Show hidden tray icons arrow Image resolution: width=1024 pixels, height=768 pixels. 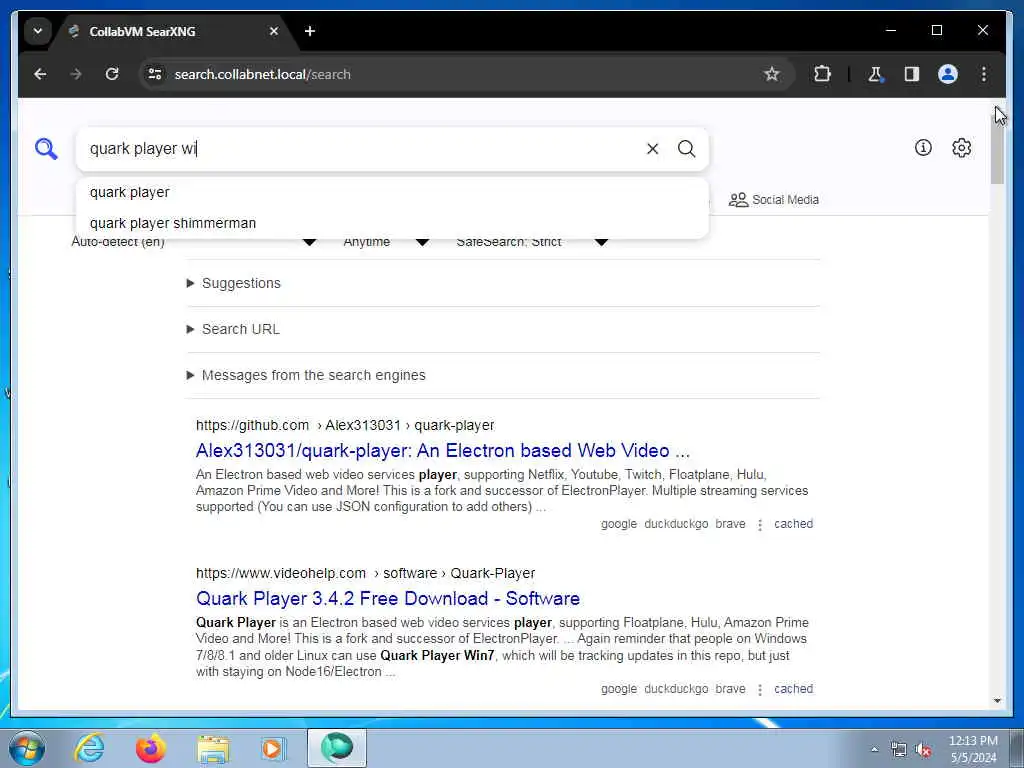coord(874,749)
